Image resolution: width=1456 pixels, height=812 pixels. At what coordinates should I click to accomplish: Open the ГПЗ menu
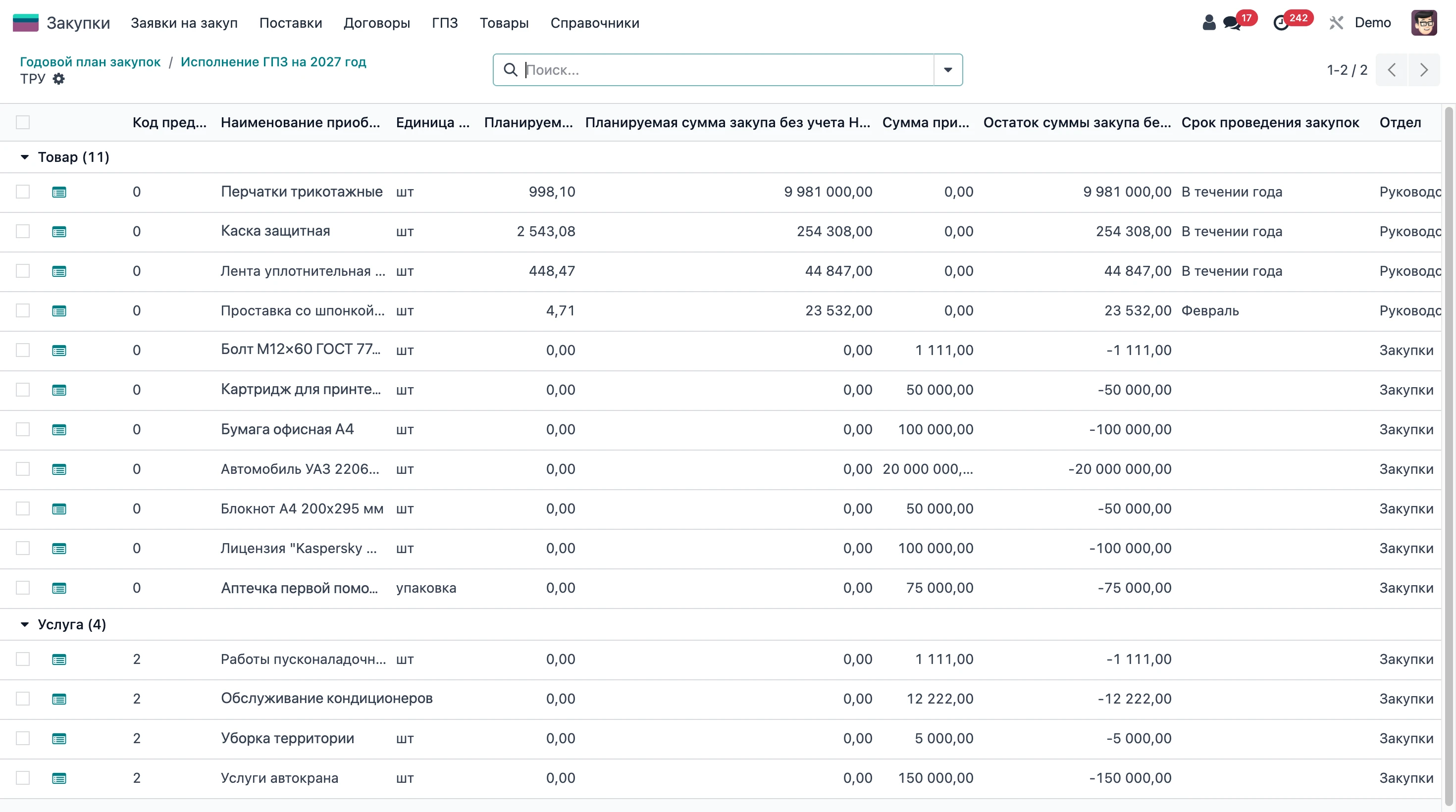point(445,23)
